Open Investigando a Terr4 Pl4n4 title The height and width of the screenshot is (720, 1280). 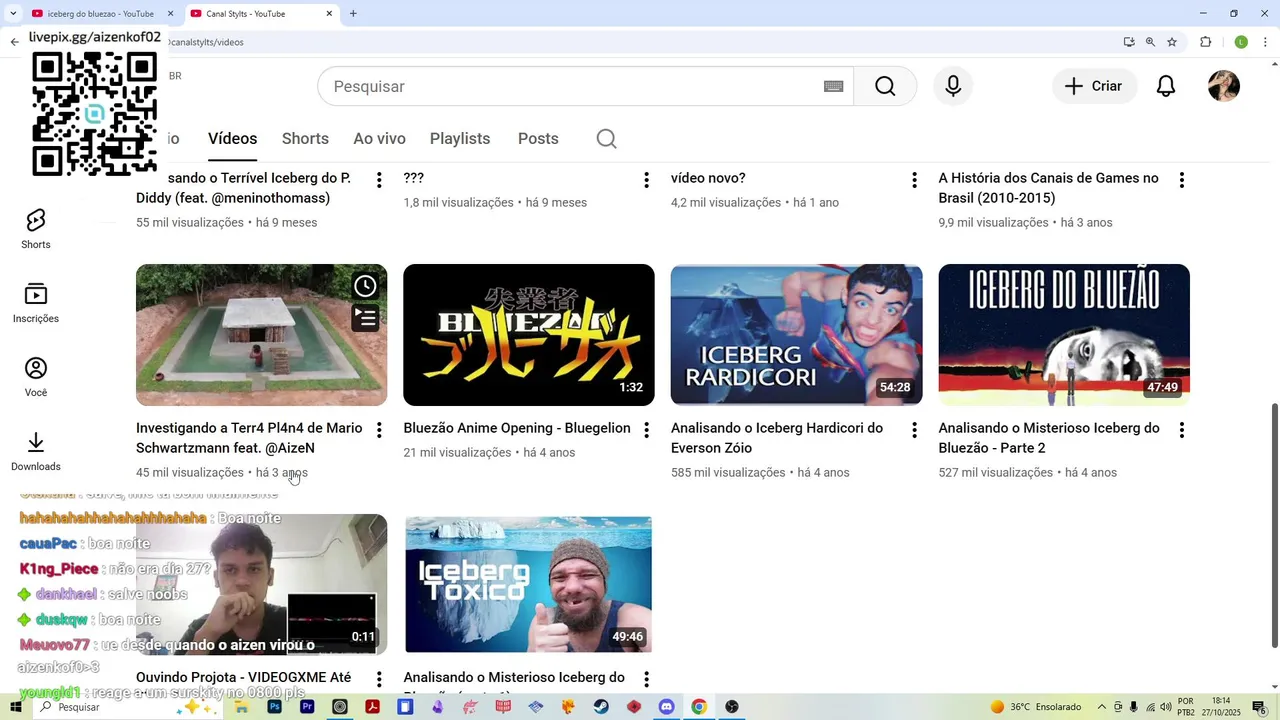249,438
